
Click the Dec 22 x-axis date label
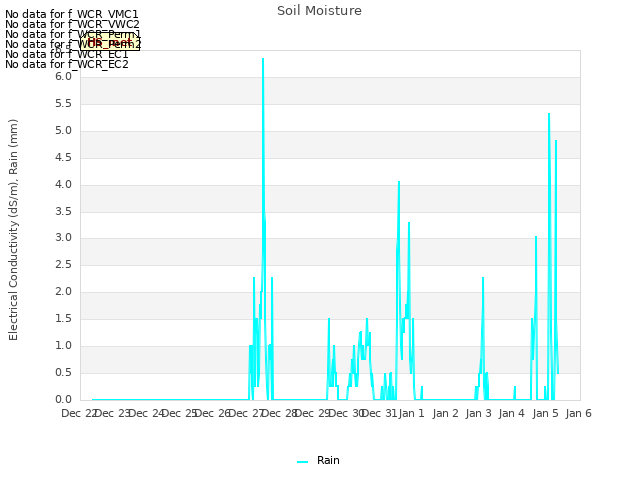[x=79, y=413]
